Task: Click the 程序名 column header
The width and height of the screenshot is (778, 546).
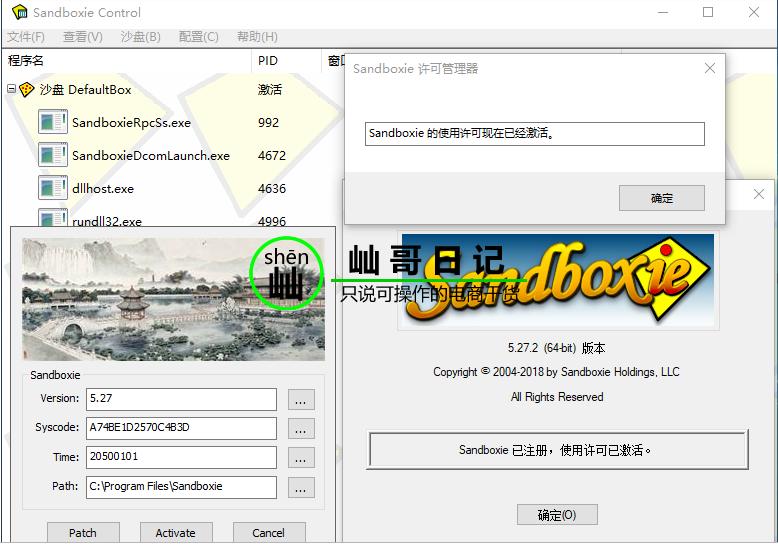Action: pyautogui.click(x=127, y=61)
